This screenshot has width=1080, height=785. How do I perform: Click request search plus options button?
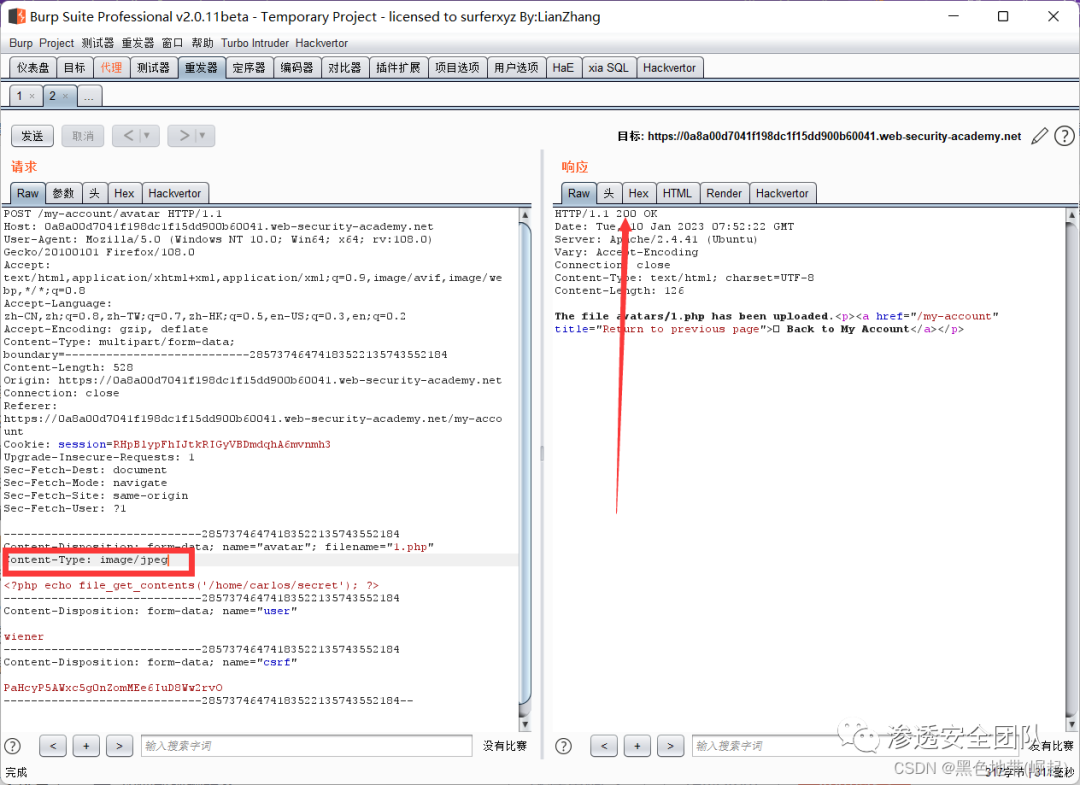[86, 746]
